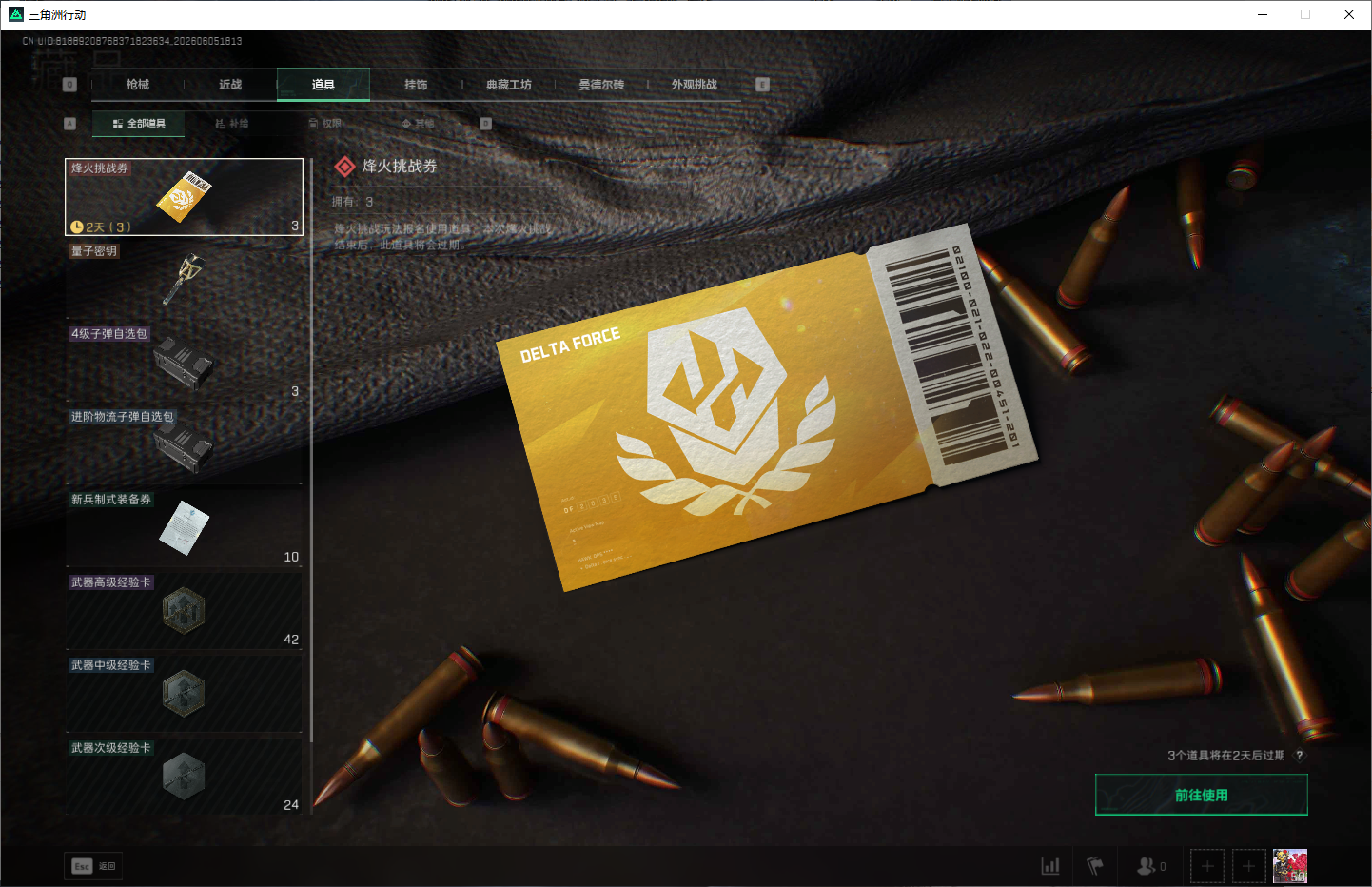1372x887 pixels.
Task: Click the question-mark expiry help icon
Action: [1300, 756]
